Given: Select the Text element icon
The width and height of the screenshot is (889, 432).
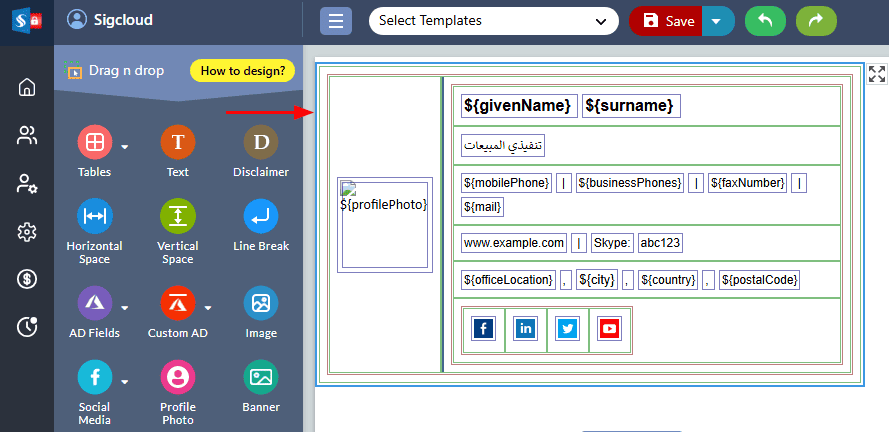Looking at the screenshot, I should coord(177,142).
